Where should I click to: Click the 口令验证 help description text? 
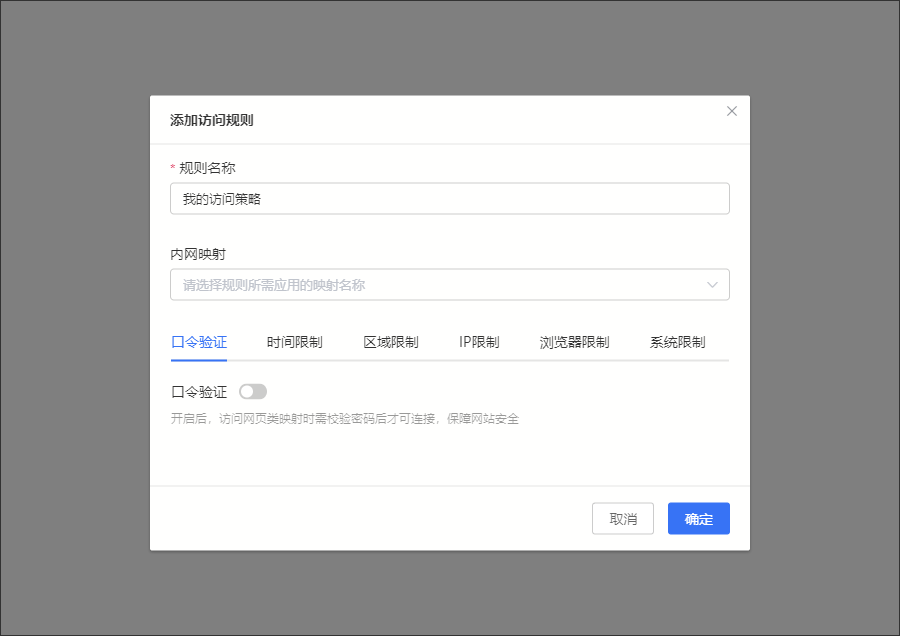click(x=345, y=419)
